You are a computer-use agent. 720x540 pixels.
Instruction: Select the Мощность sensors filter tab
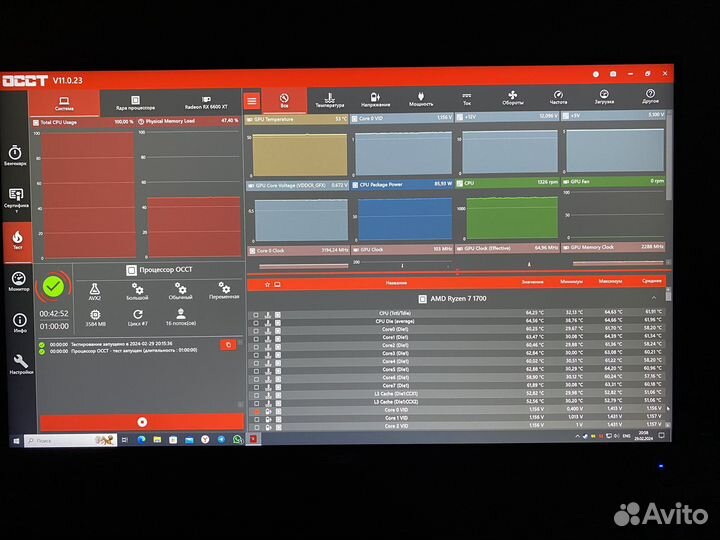(x=421, y=98)
